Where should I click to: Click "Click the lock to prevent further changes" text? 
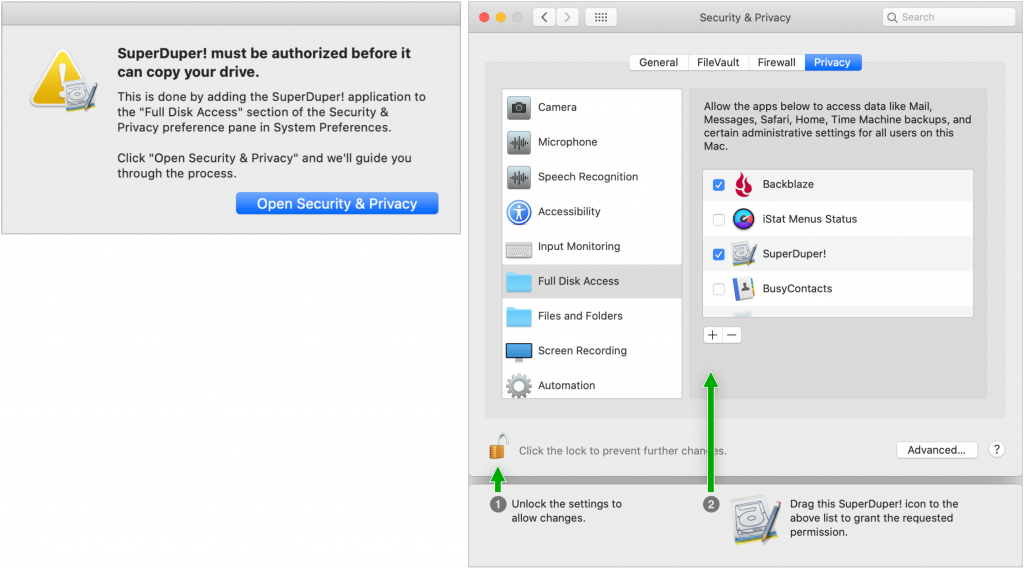point(622,451)
